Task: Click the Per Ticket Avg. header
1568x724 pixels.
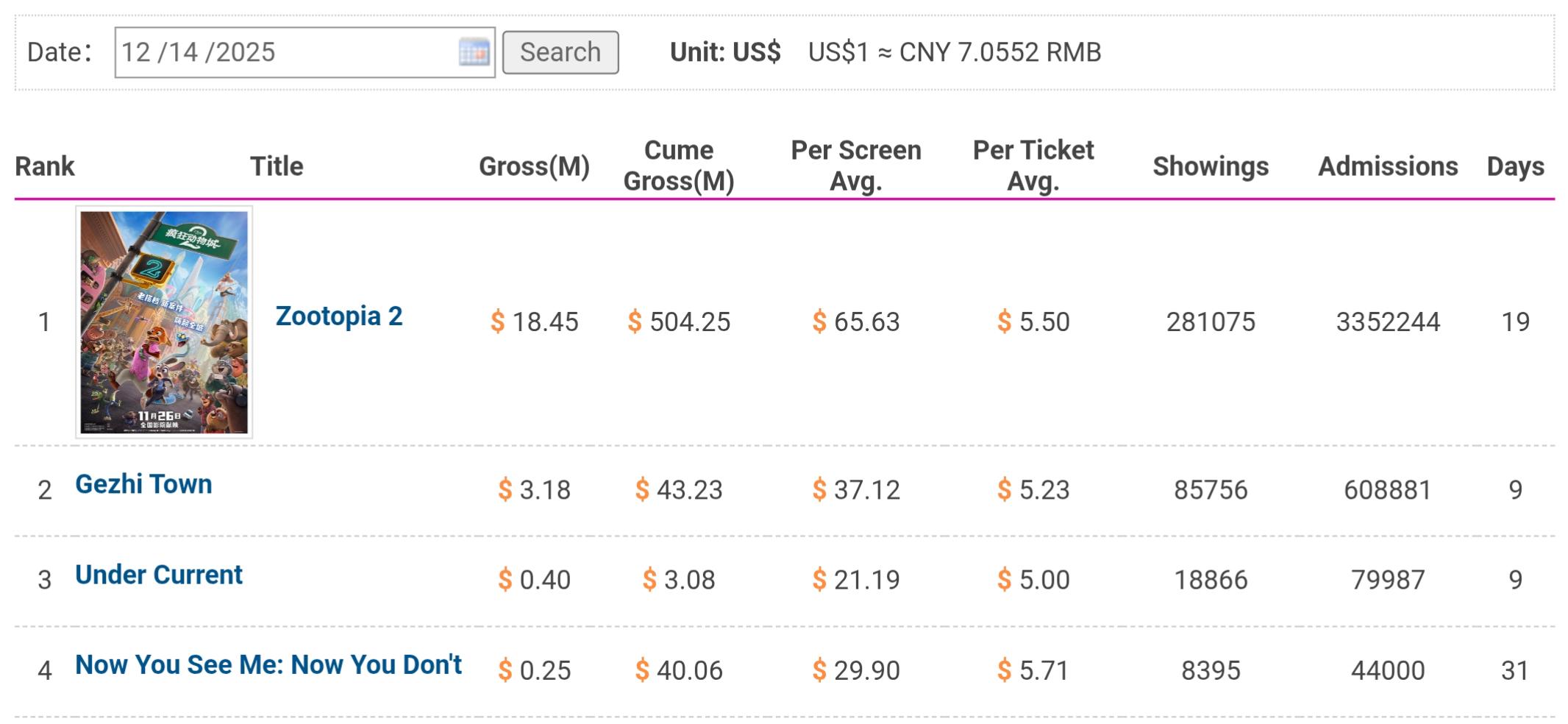Action: (1033, 166)
